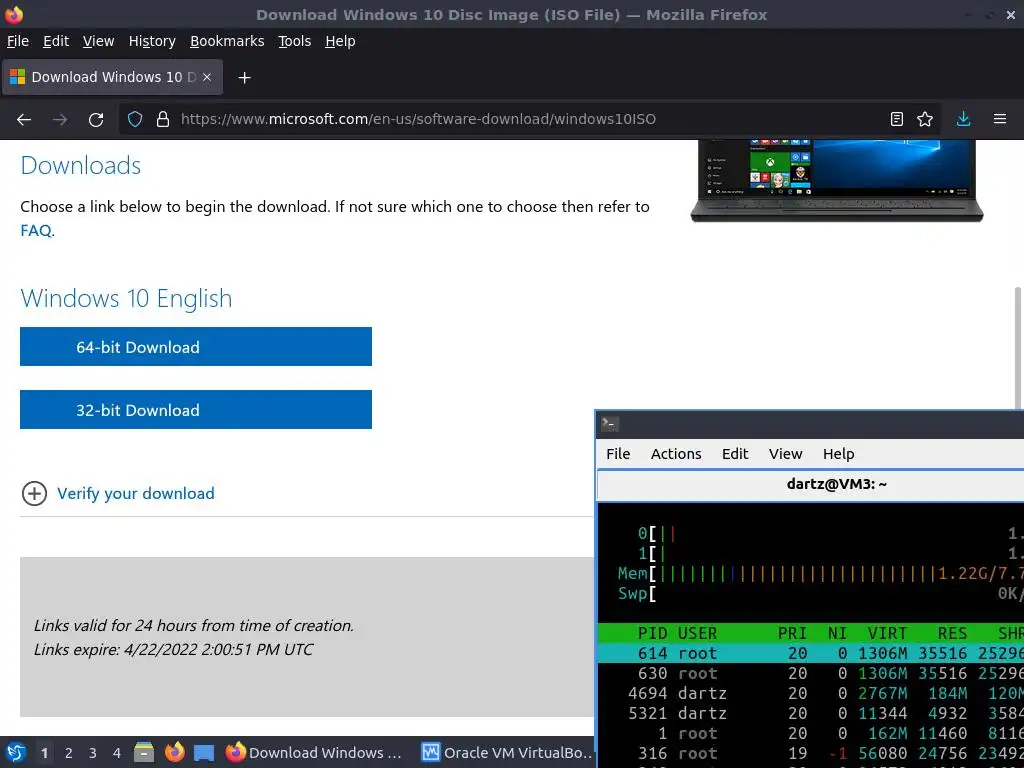Click the blue desktop icon in taskbar

coord(204,753)
